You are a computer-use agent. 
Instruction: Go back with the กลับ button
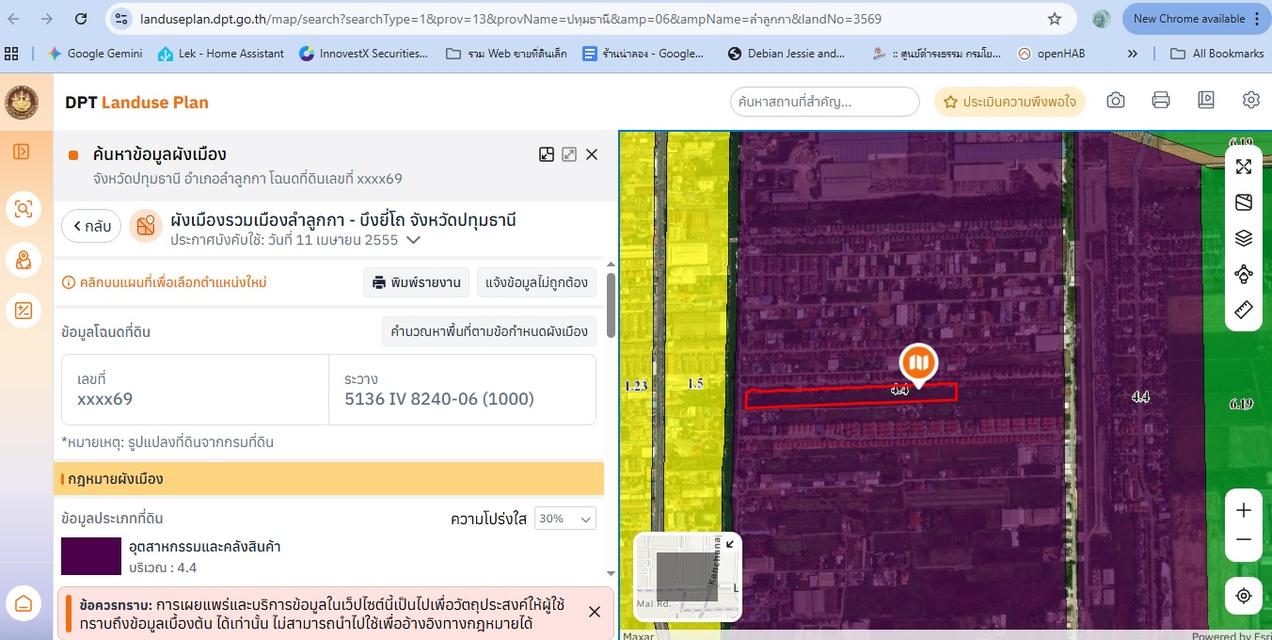coord(91,226)
